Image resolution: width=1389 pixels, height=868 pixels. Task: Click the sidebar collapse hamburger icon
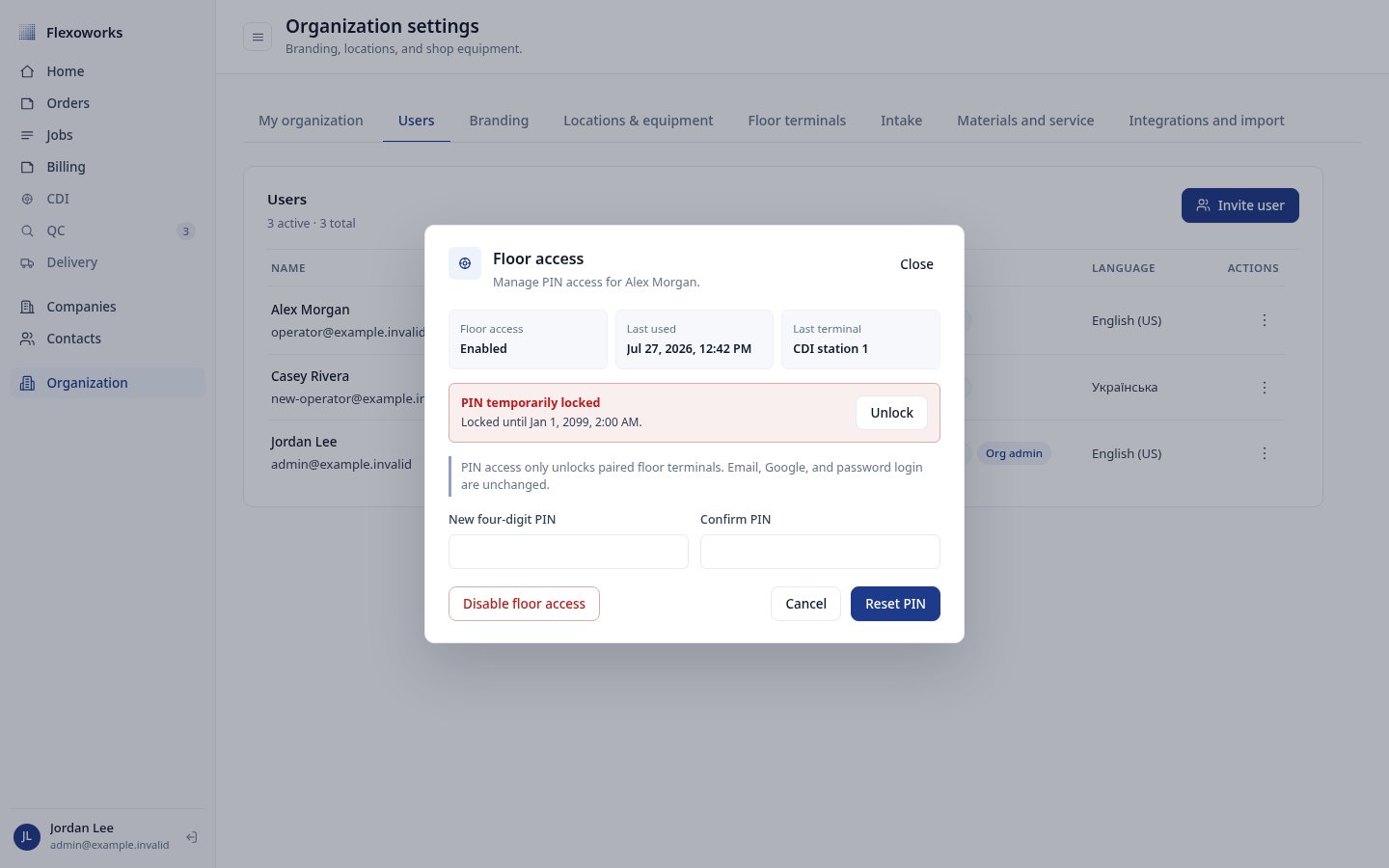tap(258, 37)
